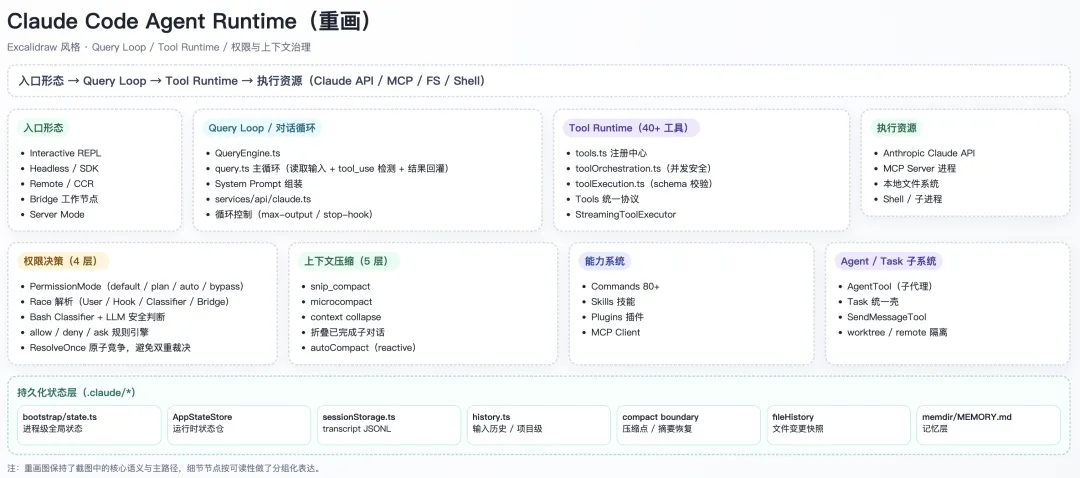Click the history.ts card
The image size is (1080, 478).
[539, 425]
